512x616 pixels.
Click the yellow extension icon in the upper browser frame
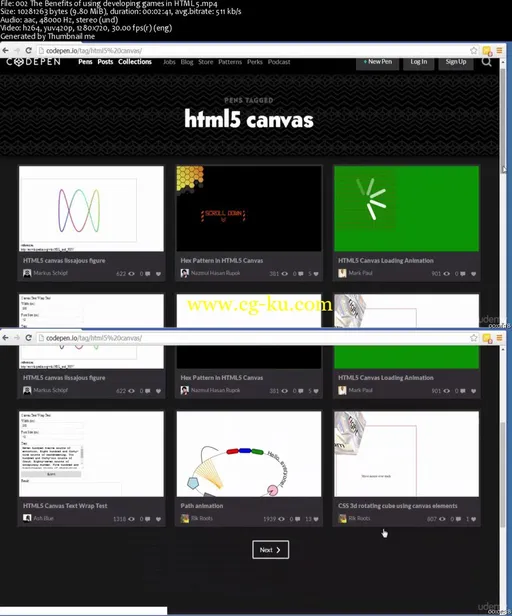click(487, 51)
